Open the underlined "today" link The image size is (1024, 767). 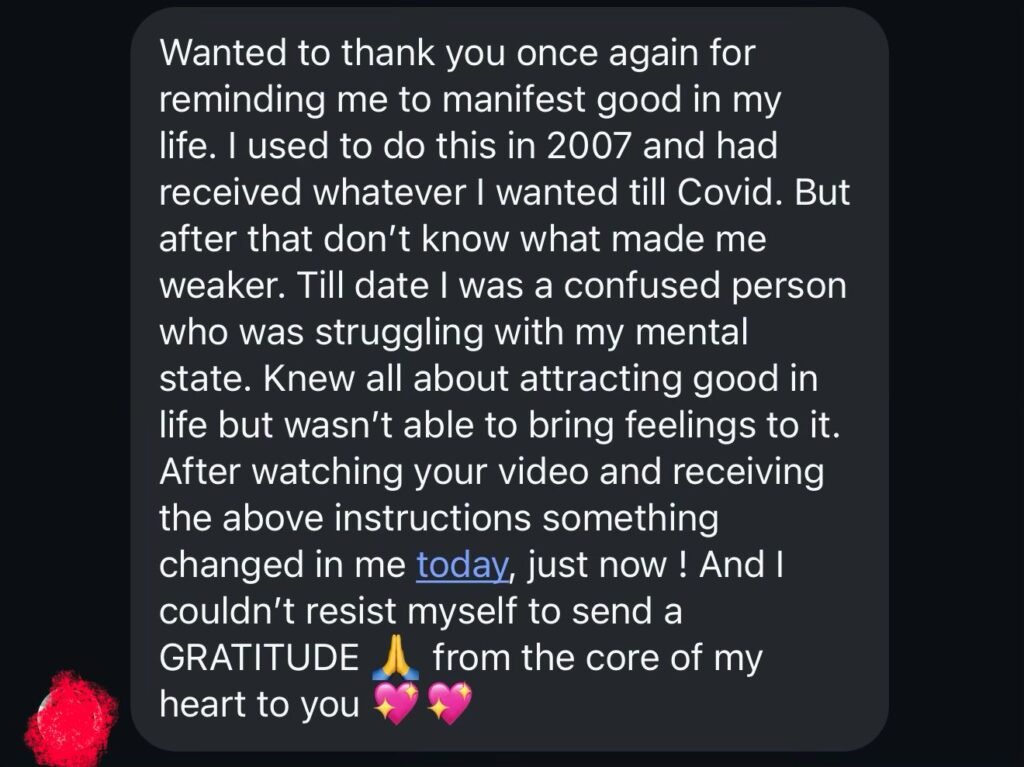[x=461, y=565]
